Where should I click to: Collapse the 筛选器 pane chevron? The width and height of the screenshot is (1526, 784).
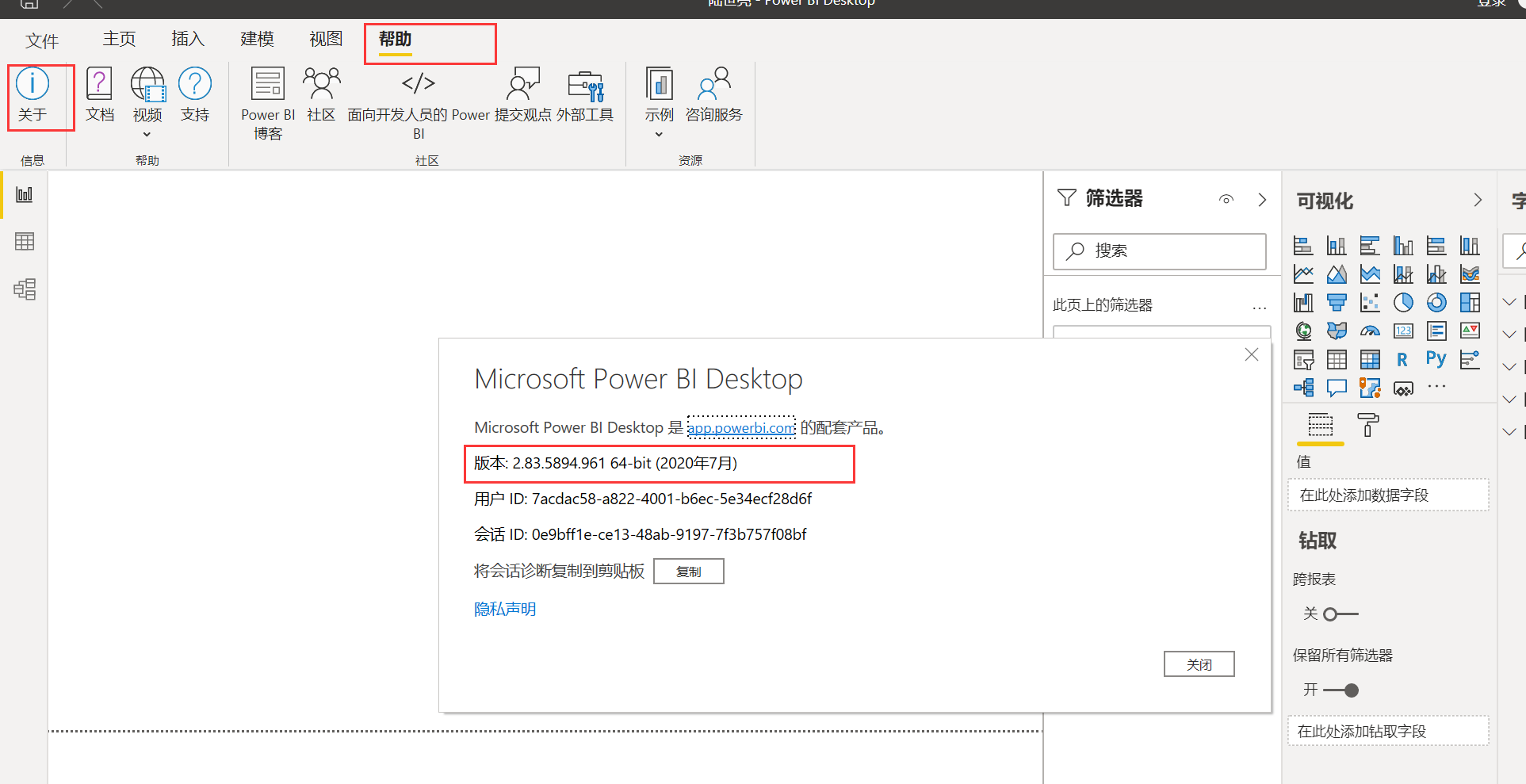[1262, 200]
